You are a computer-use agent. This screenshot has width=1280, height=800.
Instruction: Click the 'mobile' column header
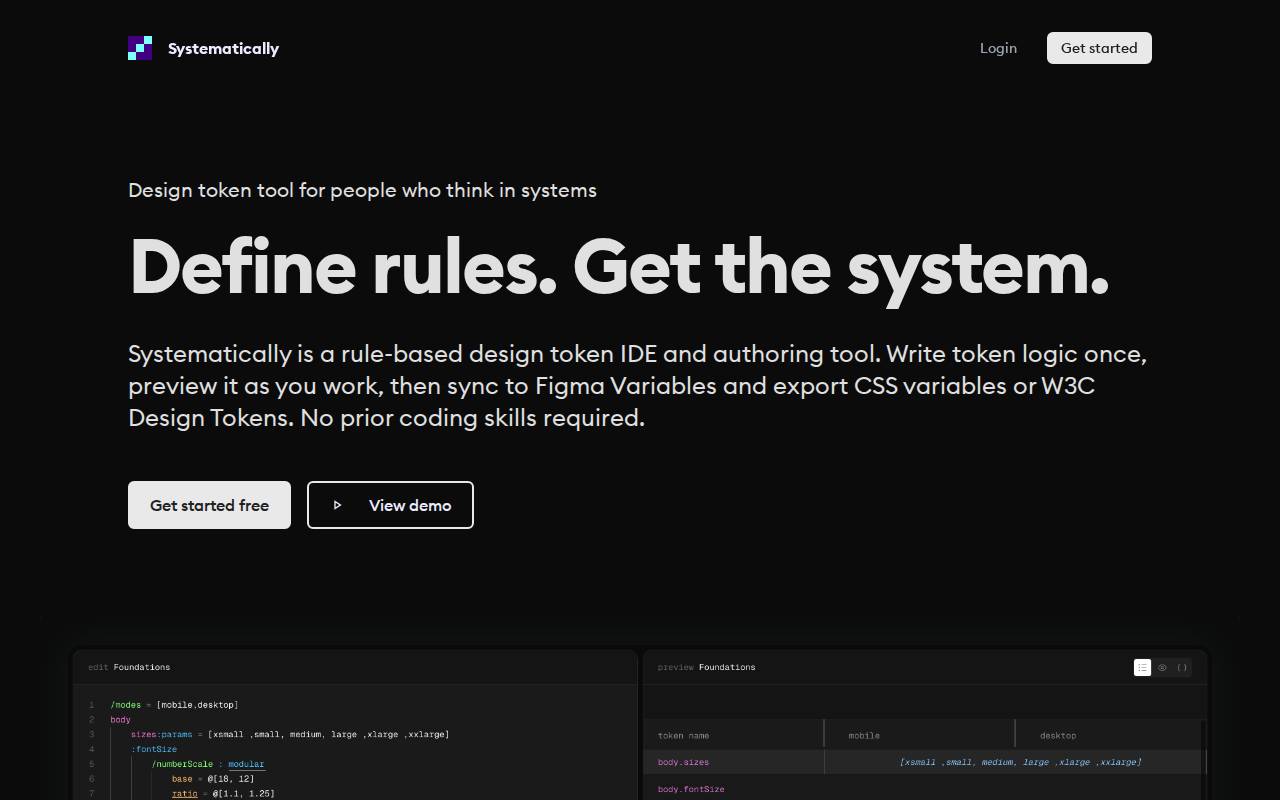[864, 735]
